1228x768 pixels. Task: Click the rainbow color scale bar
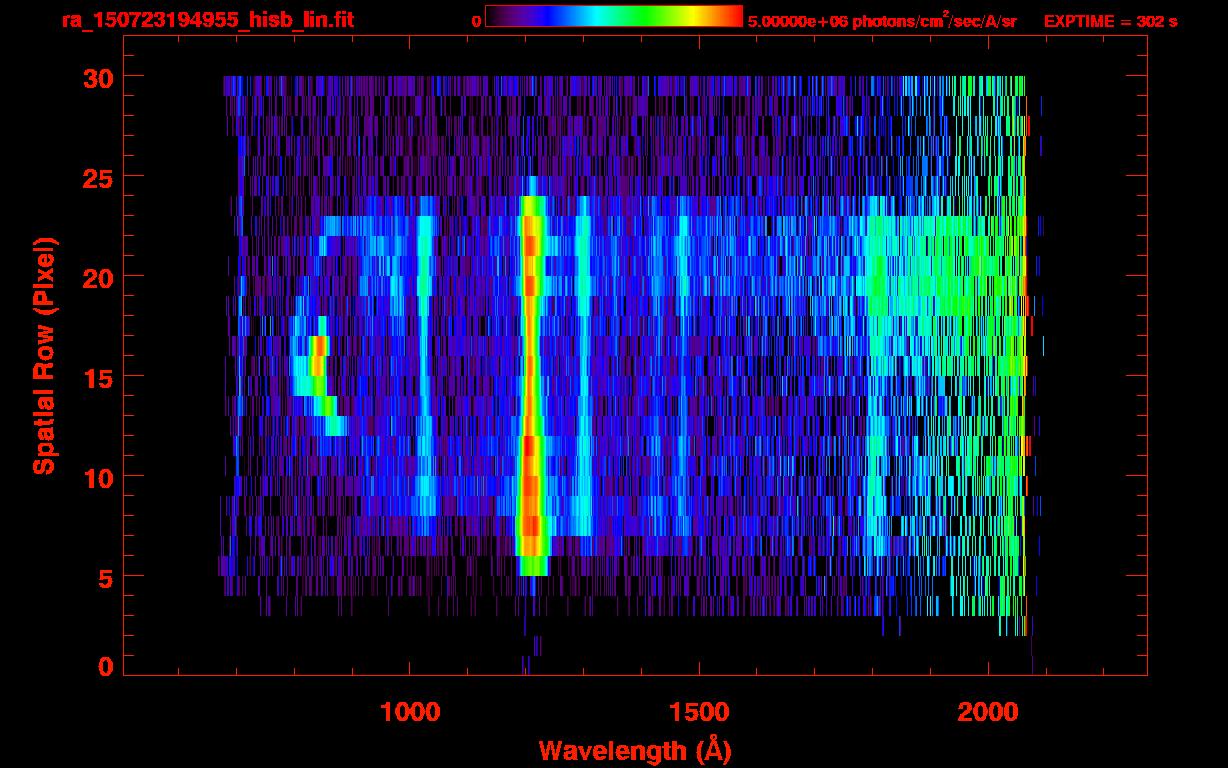click(x=613, y=16)
